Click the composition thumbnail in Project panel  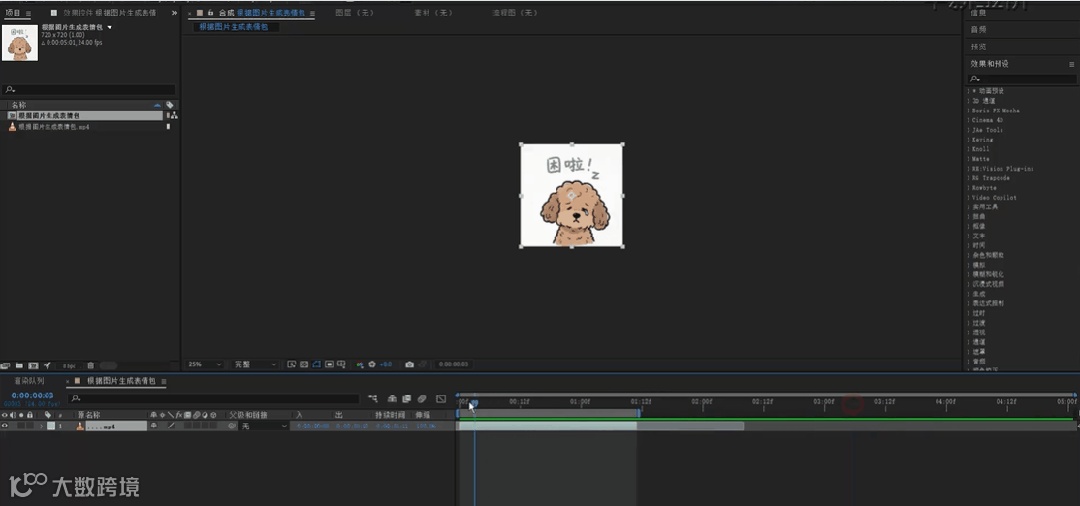(x=19, y=43)
